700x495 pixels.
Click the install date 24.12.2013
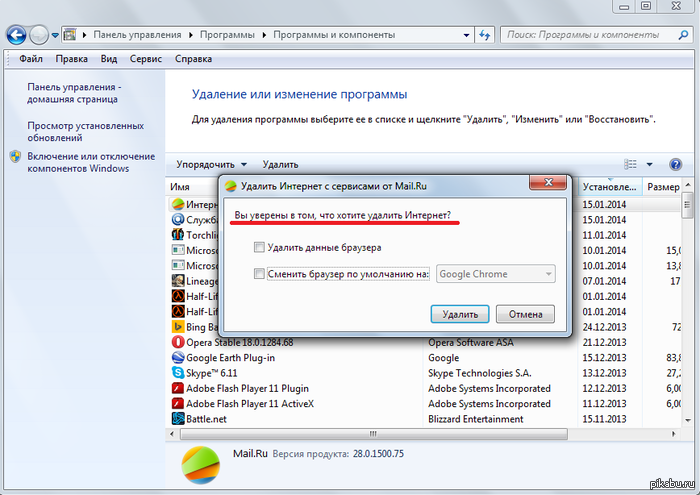604,327
